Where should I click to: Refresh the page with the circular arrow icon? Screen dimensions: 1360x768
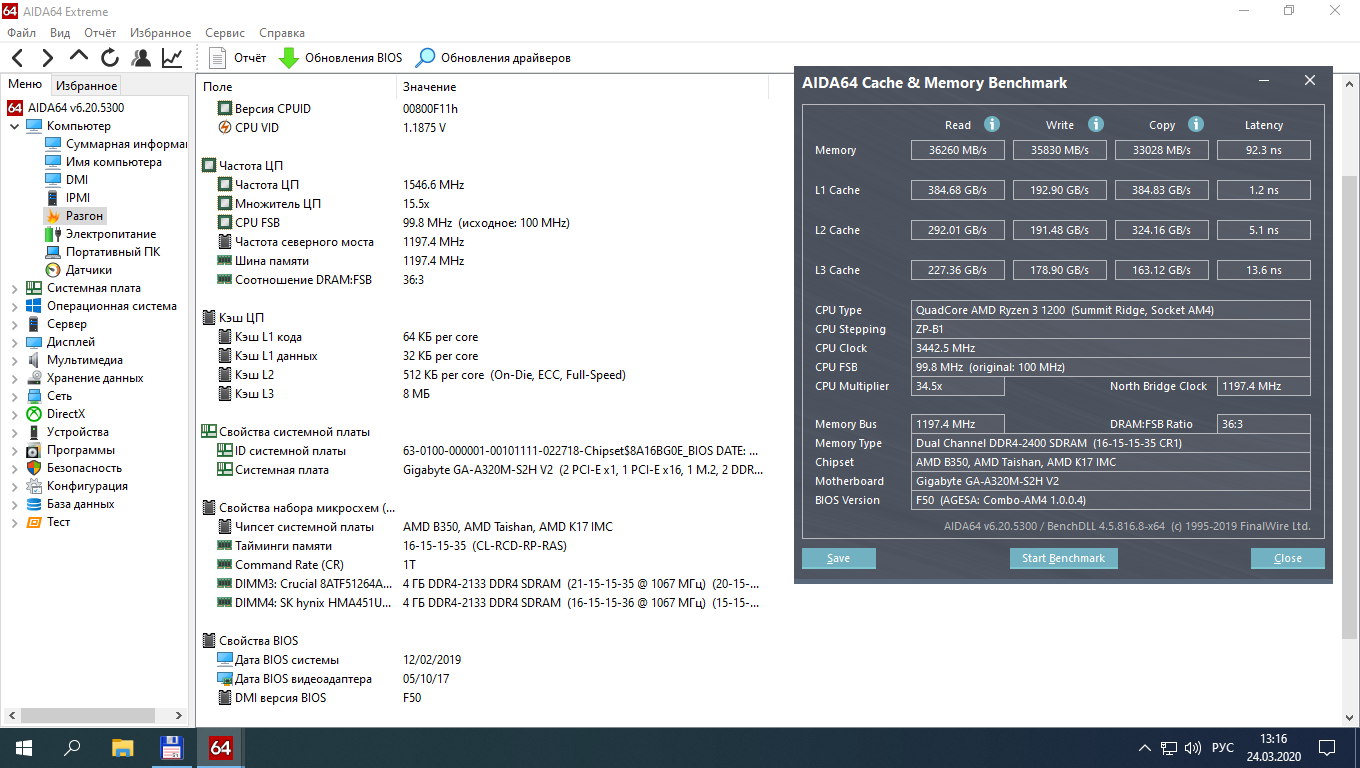110,58
